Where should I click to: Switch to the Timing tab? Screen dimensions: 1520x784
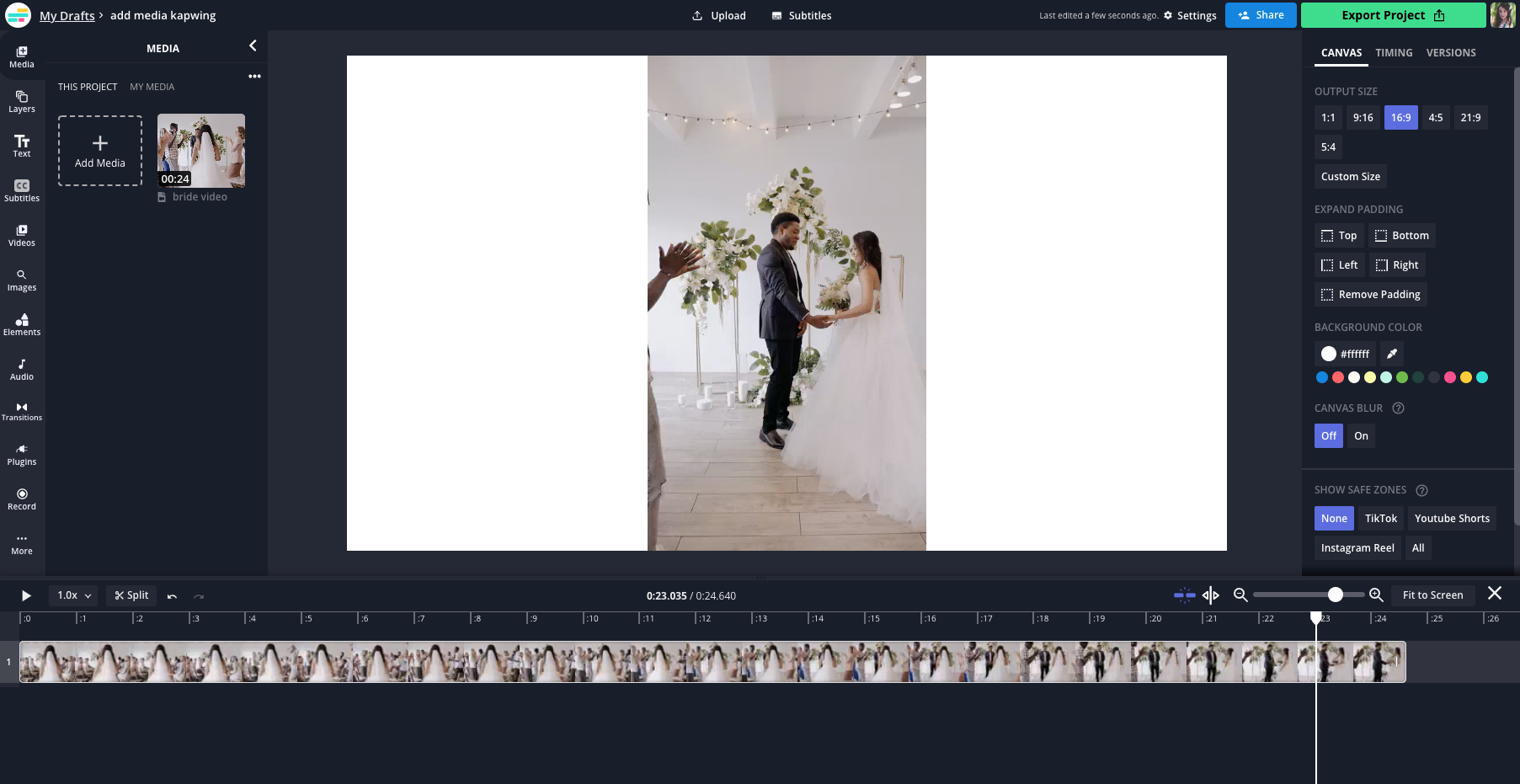point(1394,53)
